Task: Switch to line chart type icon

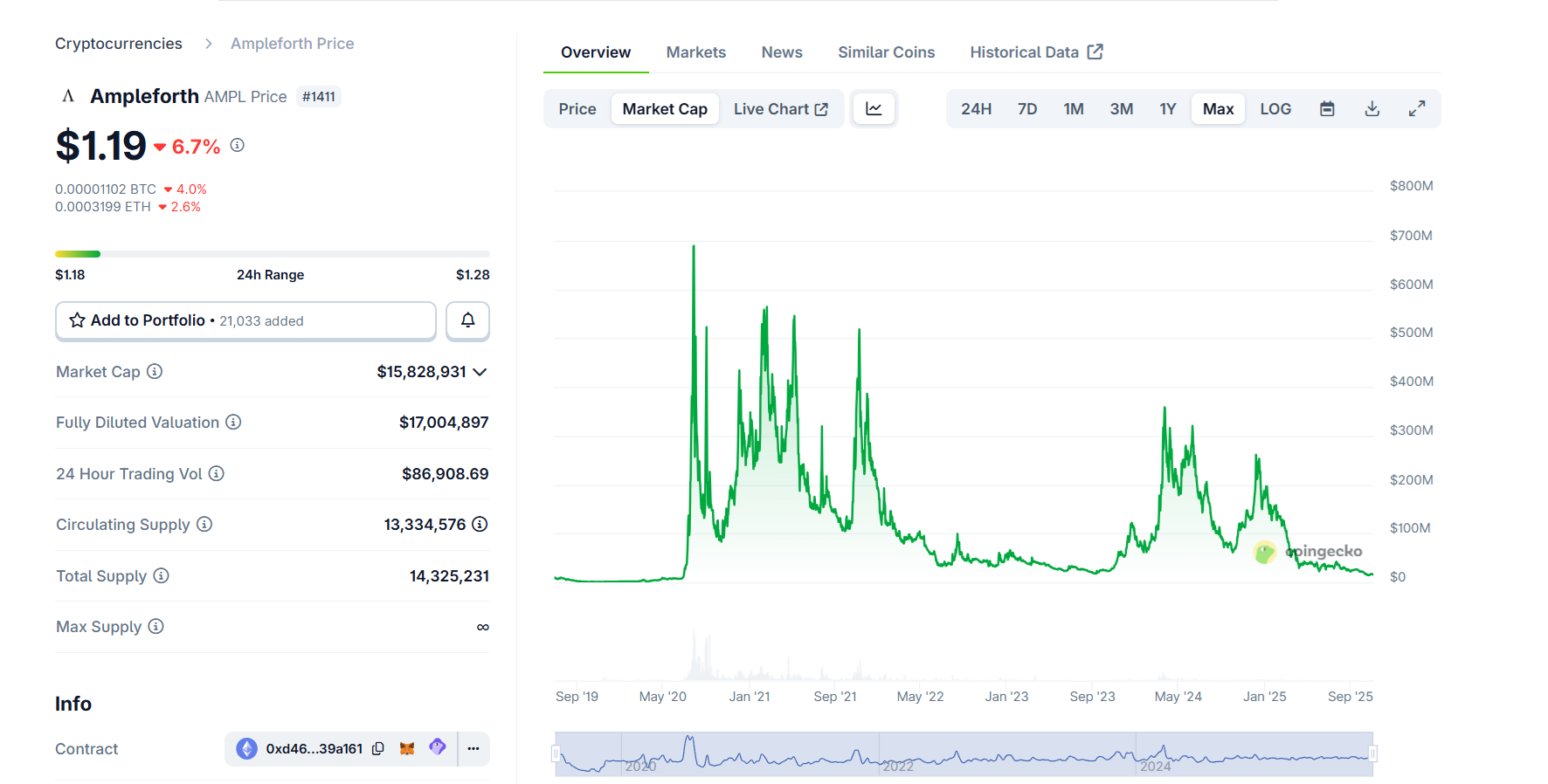Action: 874,109
